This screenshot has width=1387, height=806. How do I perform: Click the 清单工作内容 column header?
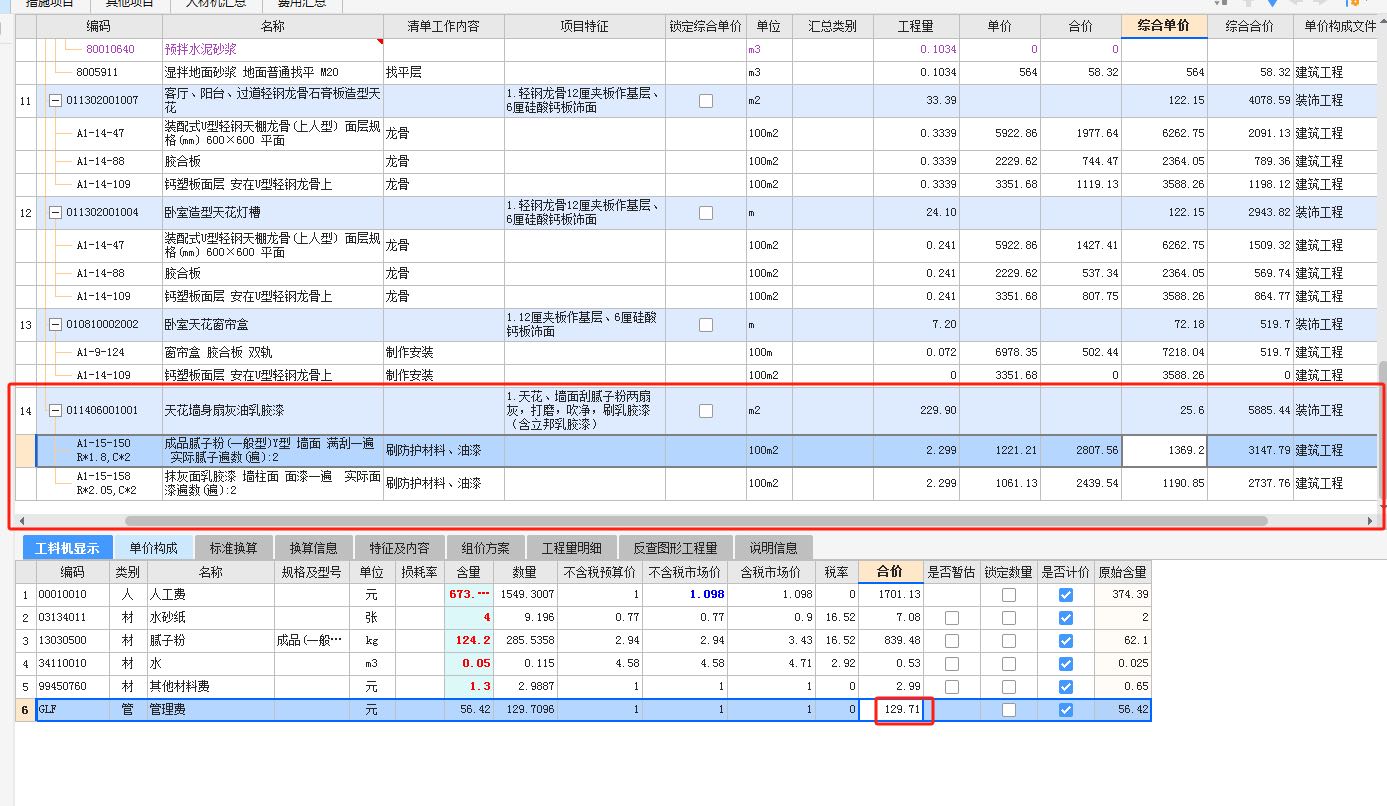(x=444, y=26)
